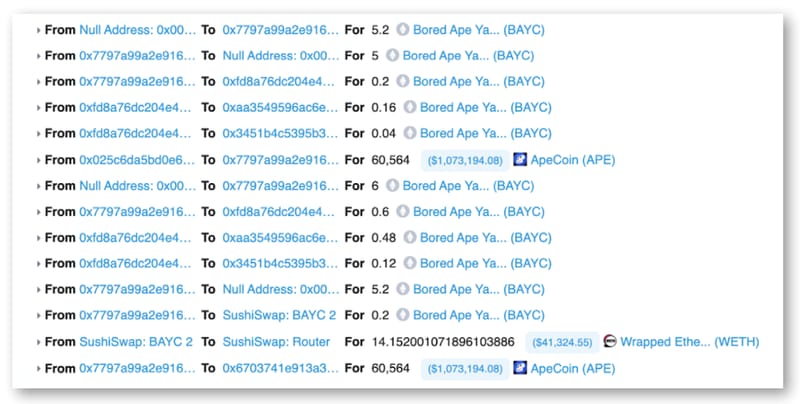Select the amount 0.48

click(x=384, y=237)
